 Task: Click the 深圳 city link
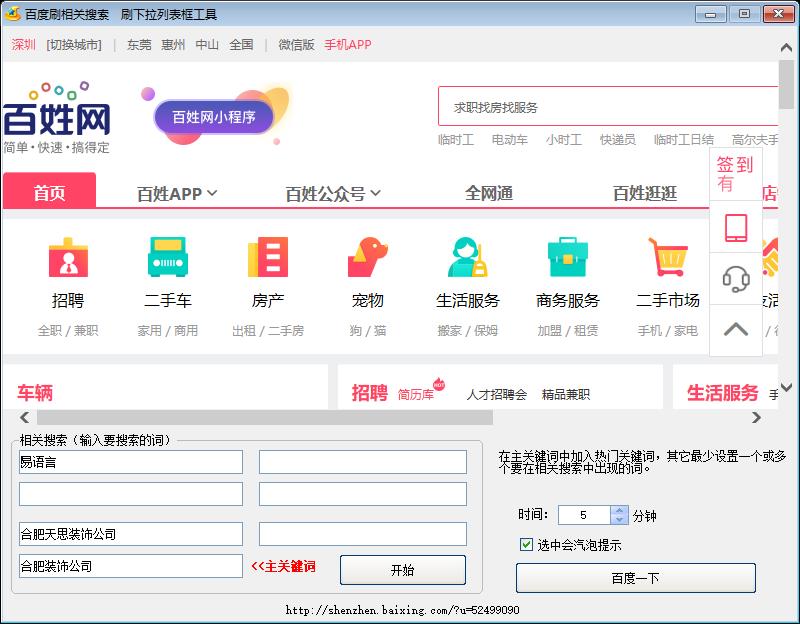(x=23, y=45)
